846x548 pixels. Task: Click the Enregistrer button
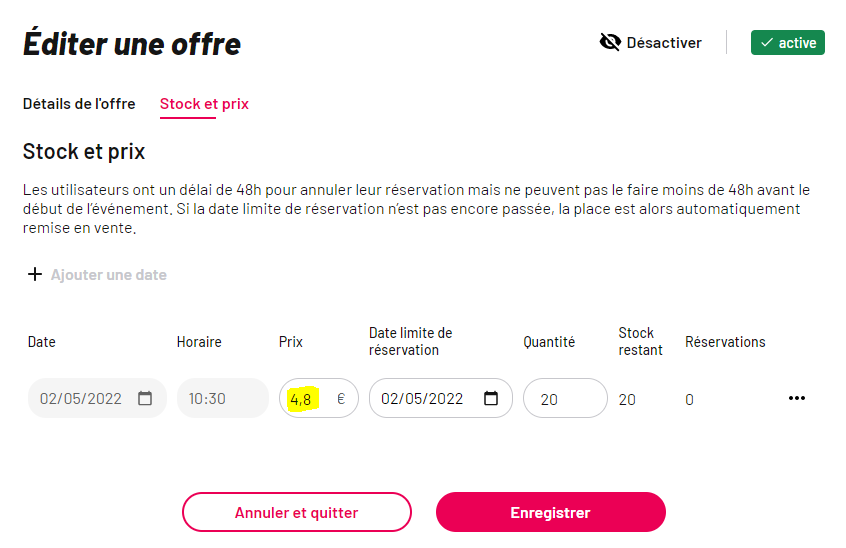tap(550, 512)
